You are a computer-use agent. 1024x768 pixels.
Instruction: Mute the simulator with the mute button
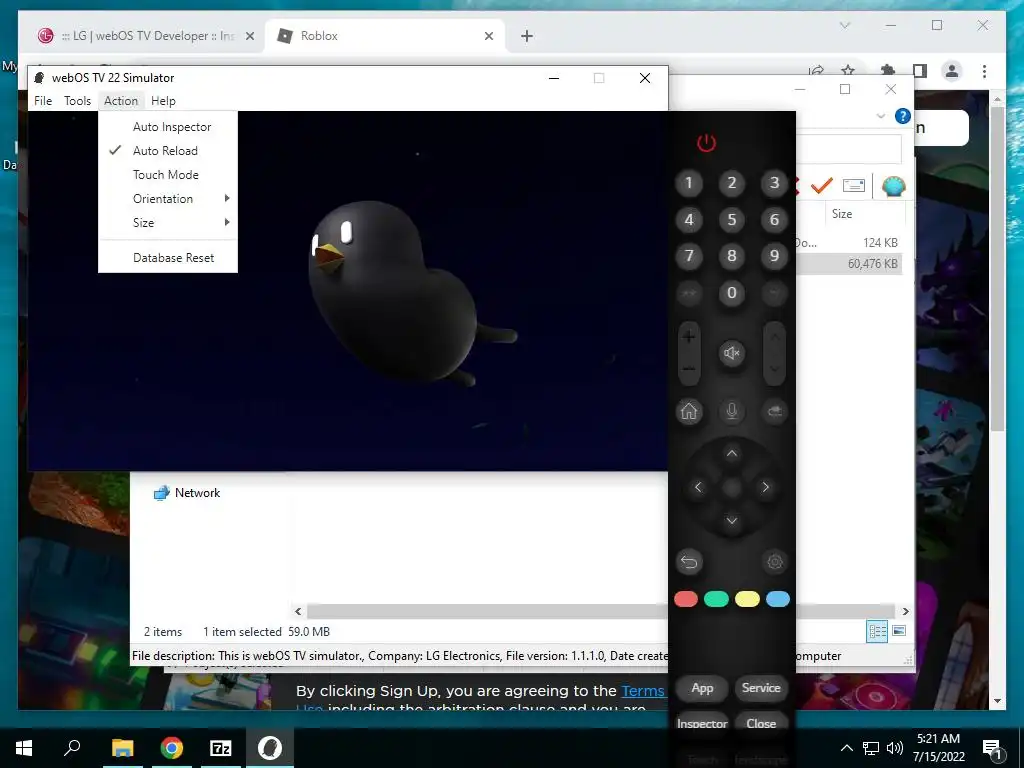731,353
